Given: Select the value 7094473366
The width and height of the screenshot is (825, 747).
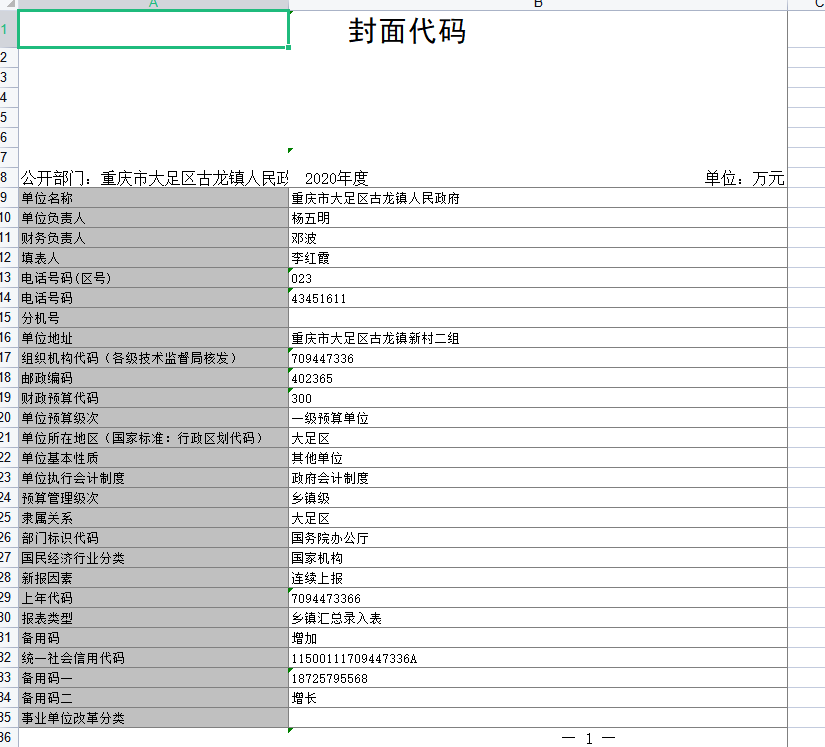Looking at the screenshot, I should click(538, 598).
